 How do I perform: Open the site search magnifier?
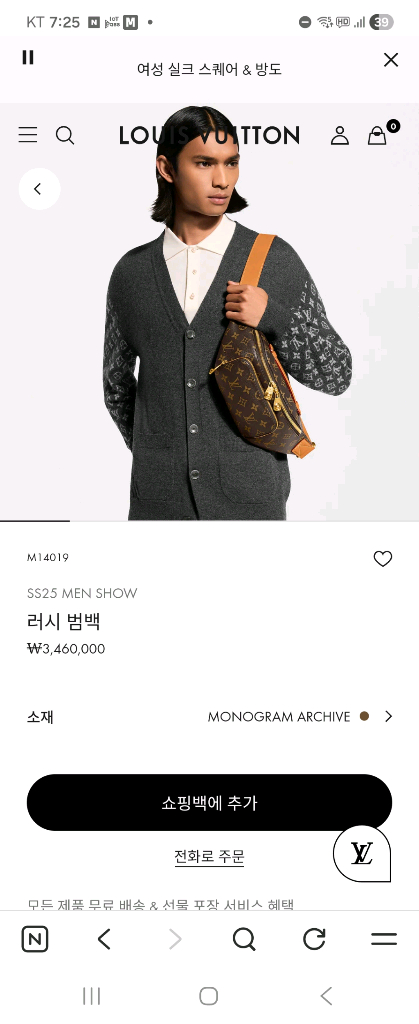point(65,135)
